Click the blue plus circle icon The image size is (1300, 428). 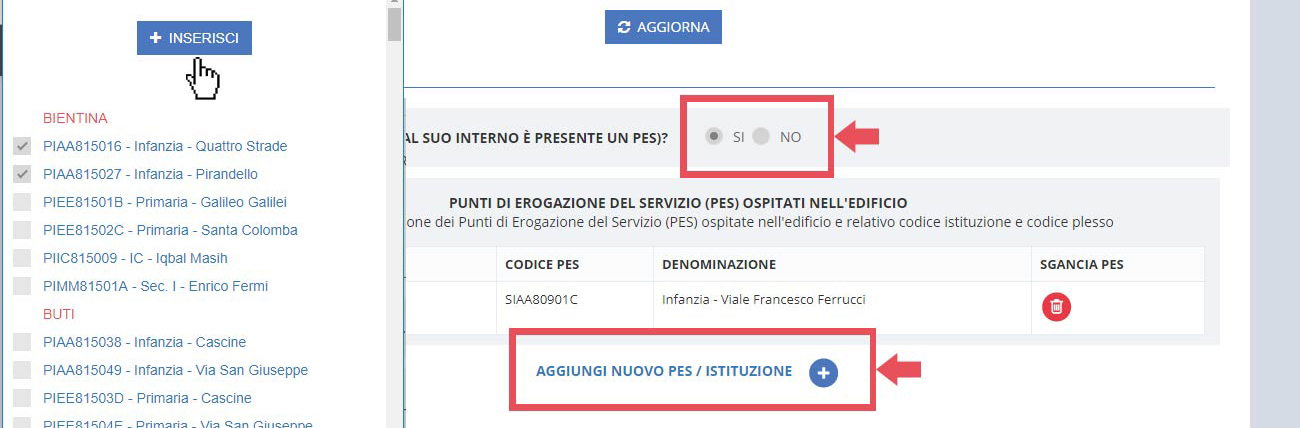(x=823, y=372)
